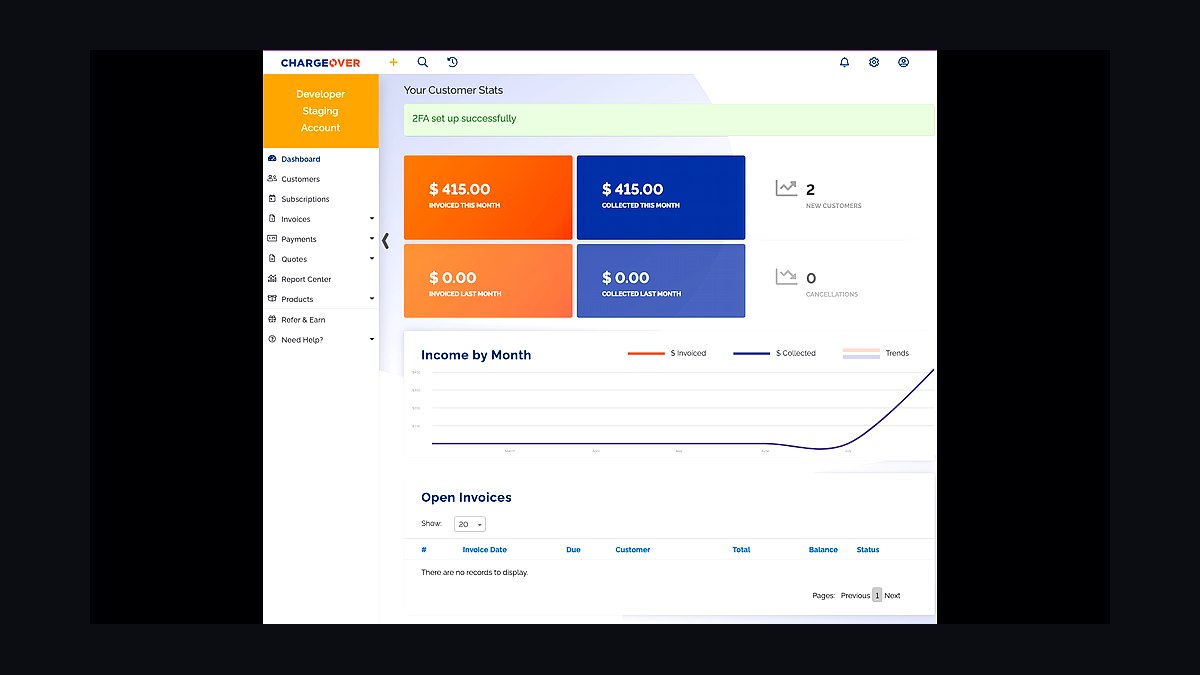Click the Refer & Earn gift icon
This screenshot has height=675, width=1200.
click(272, 320)
